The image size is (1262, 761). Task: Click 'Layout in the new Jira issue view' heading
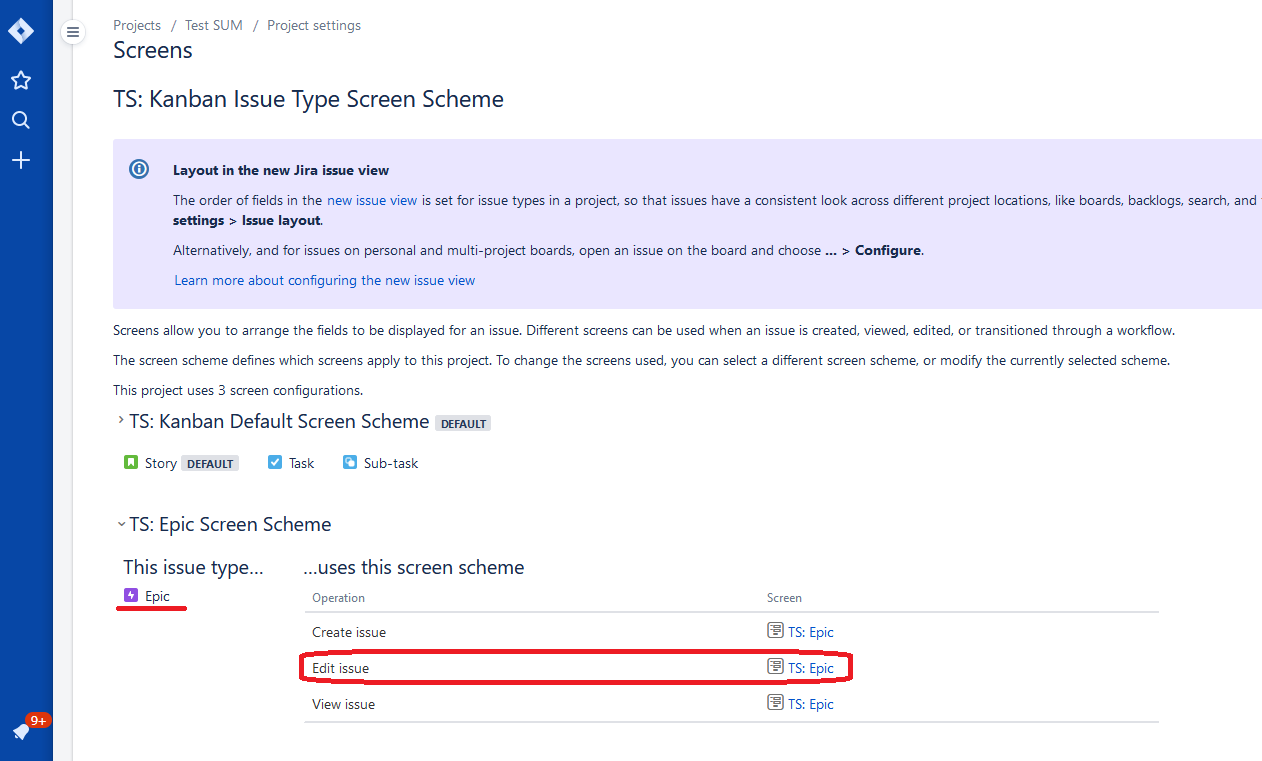pos(281,170)
